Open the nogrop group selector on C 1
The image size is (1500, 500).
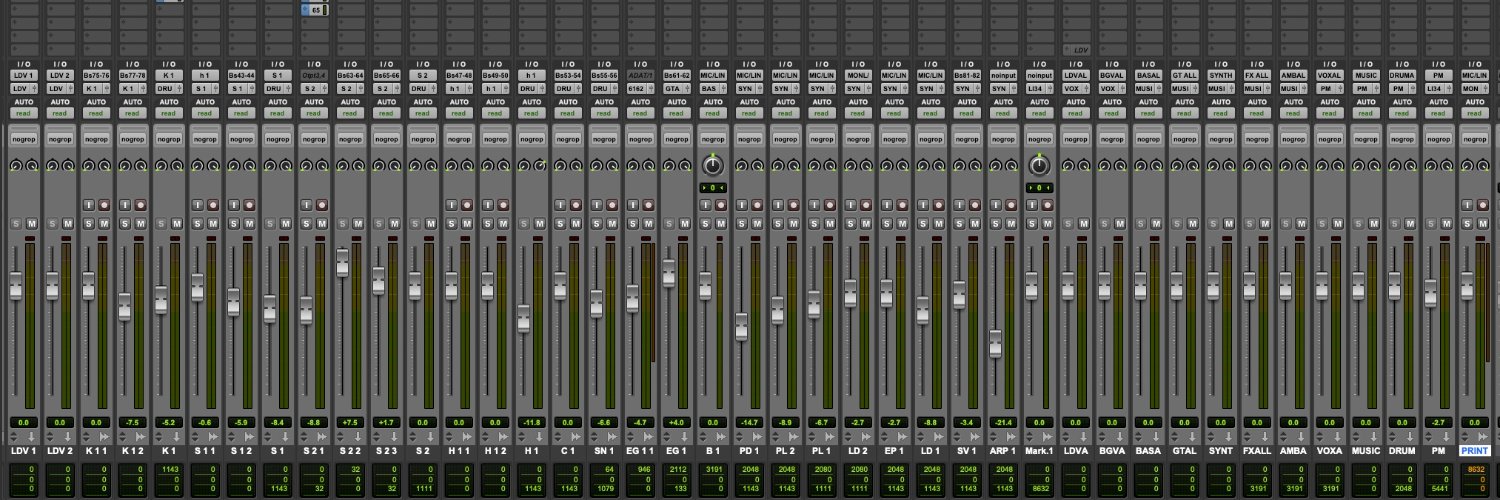pos(567,139)
